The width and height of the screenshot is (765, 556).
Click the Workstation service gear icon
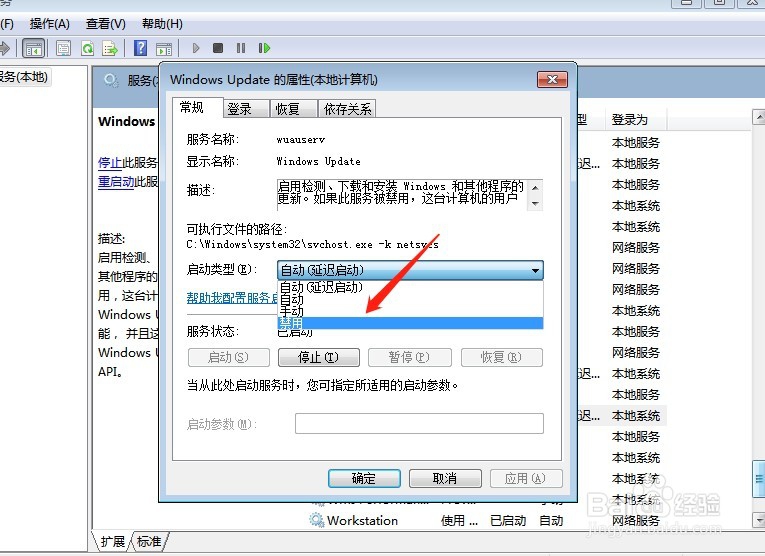coord(317,520)
